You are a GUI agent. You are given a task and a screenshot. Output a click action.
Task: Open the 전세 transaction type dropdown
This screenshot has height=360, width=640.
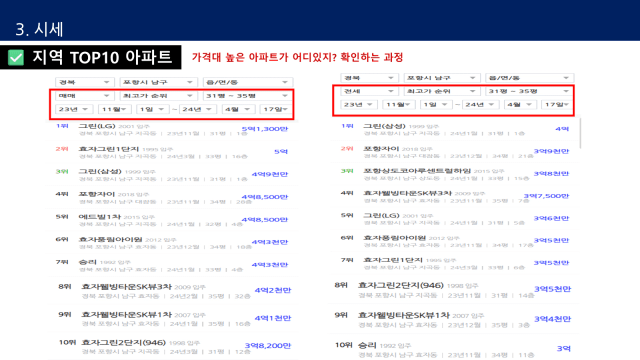point(369,91)
